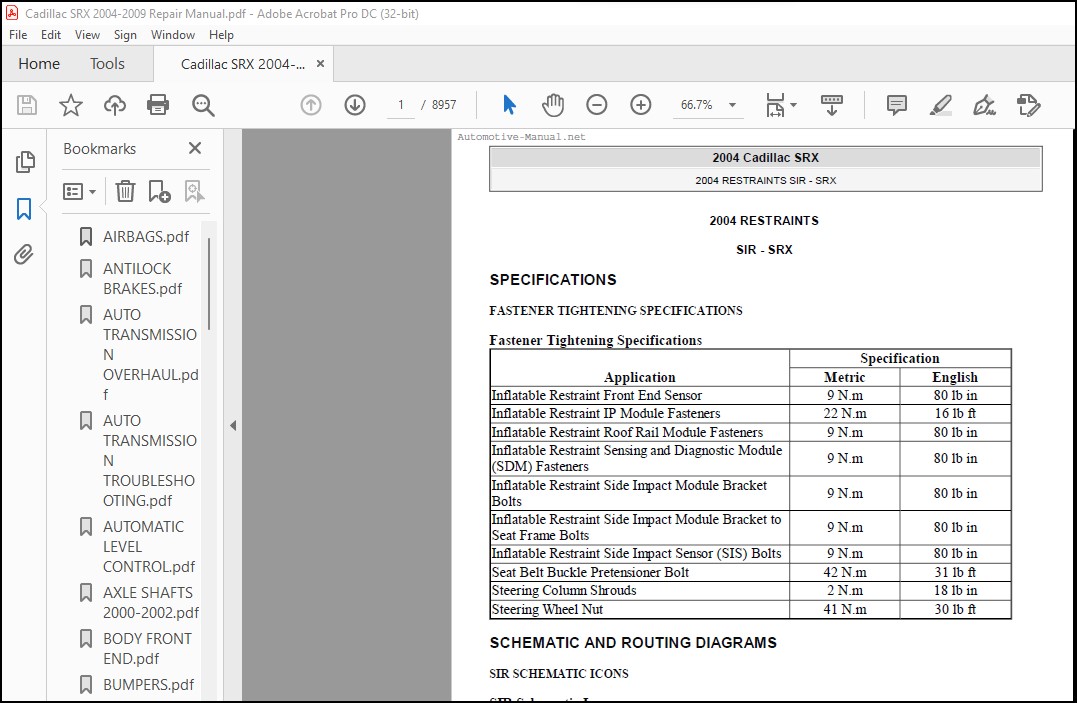Open the zoom level dropdown arrow
Screen dimensions: 1077x703
point(732,105)
